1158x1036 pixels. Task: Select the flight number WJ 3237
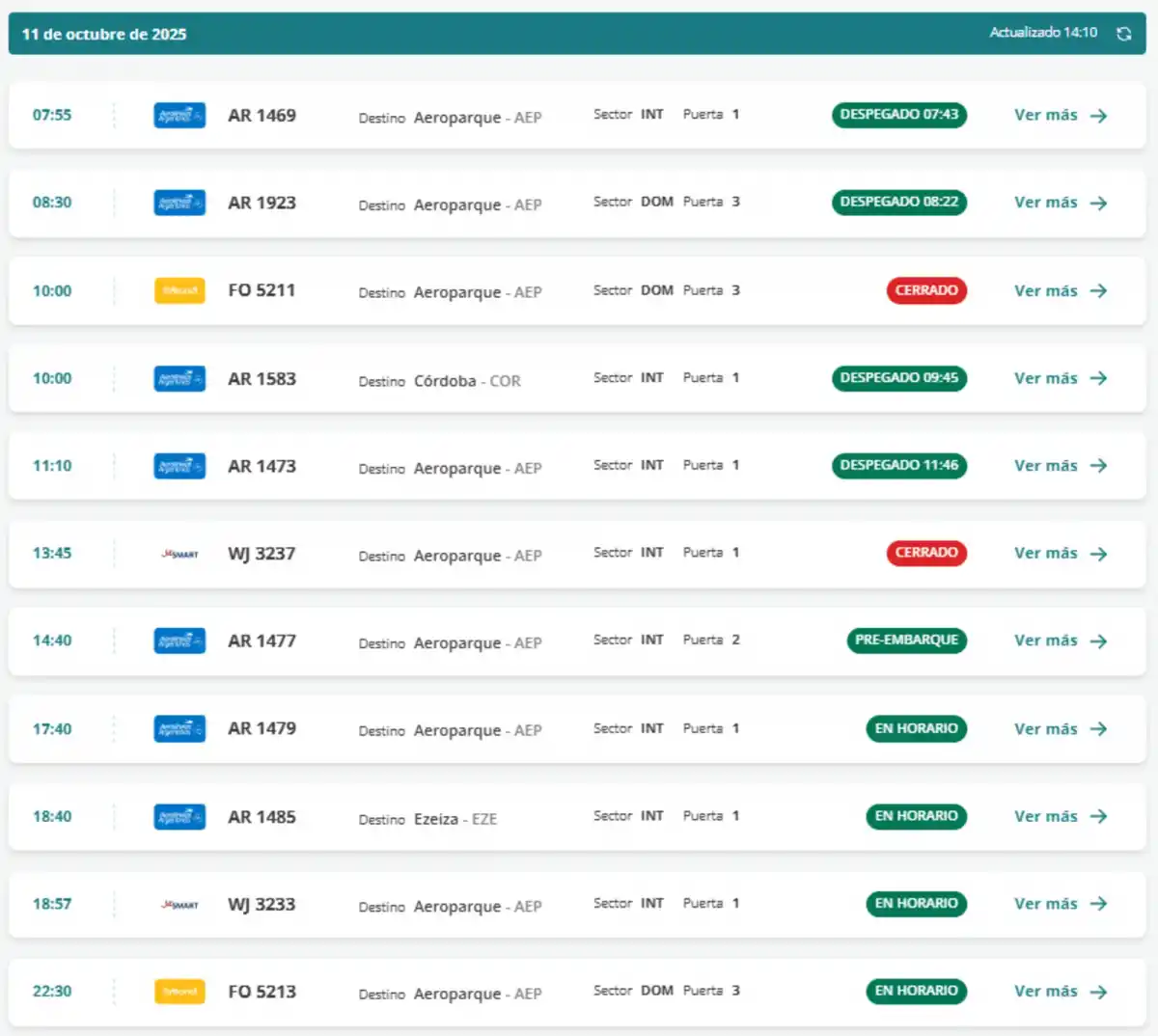point(262,554)
